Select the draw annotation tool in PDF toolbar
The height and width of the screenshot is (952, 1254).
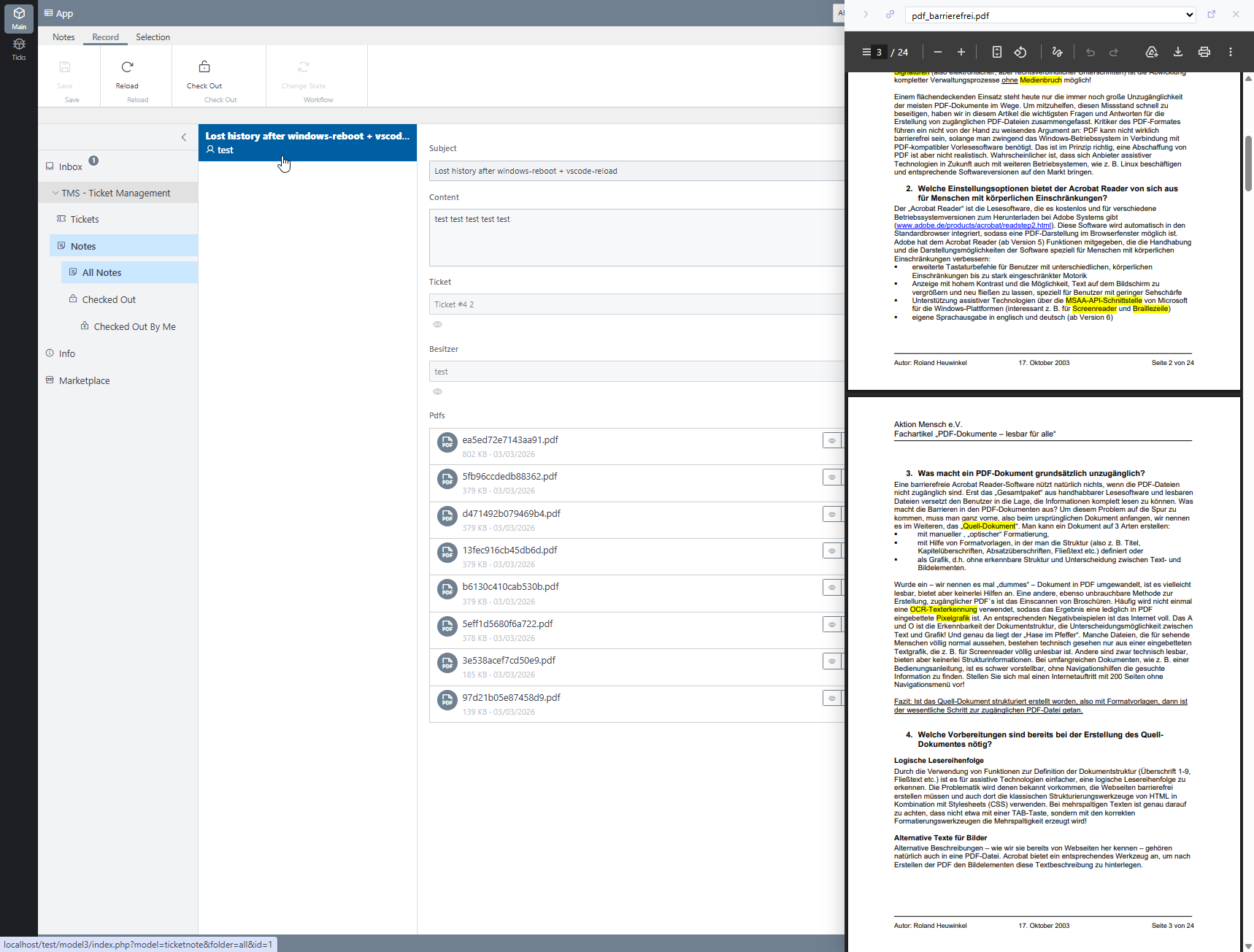tap(1057, 52)
